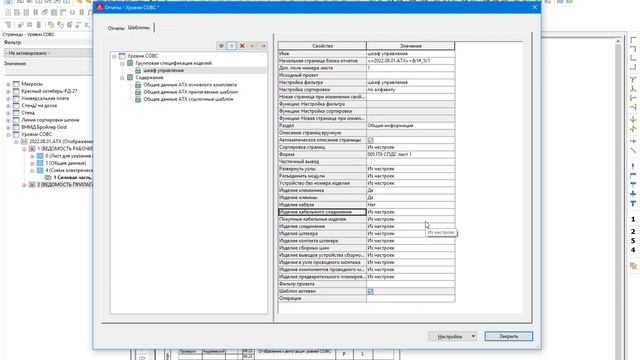Viewport: 640px width, 360px height.
Task: Click the highlighted New template icon in the dialog toolbar
Action: coord(232,46)
